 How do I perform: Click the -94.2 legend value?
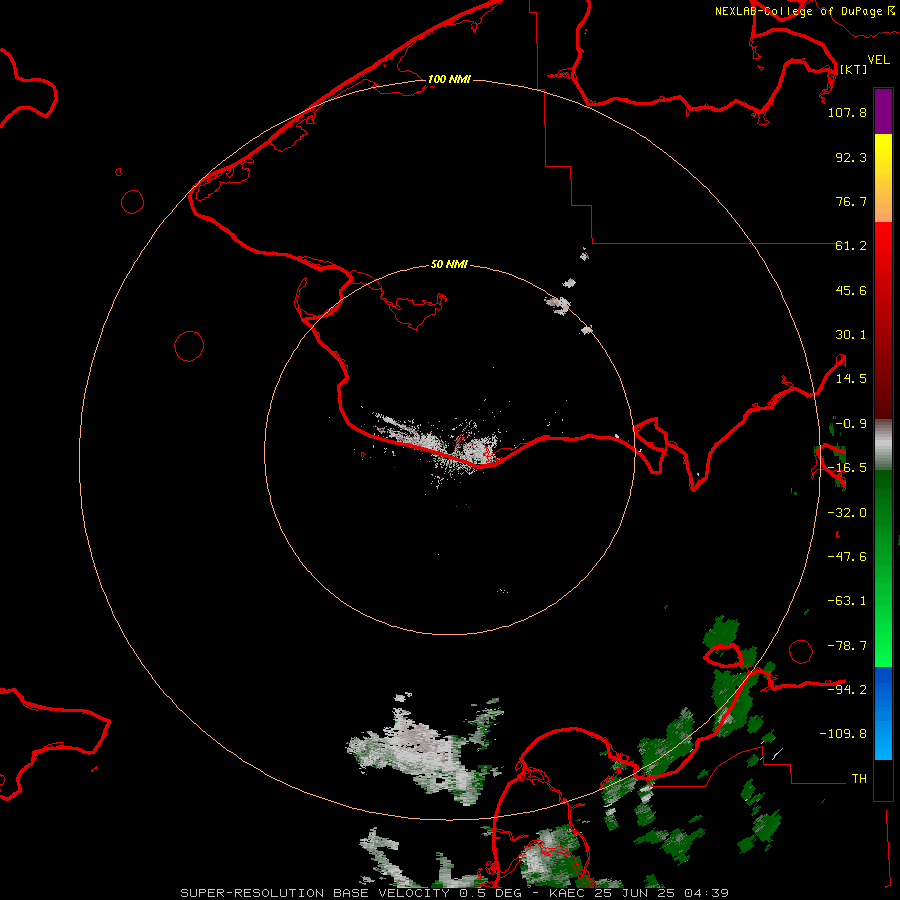point(847,689)
